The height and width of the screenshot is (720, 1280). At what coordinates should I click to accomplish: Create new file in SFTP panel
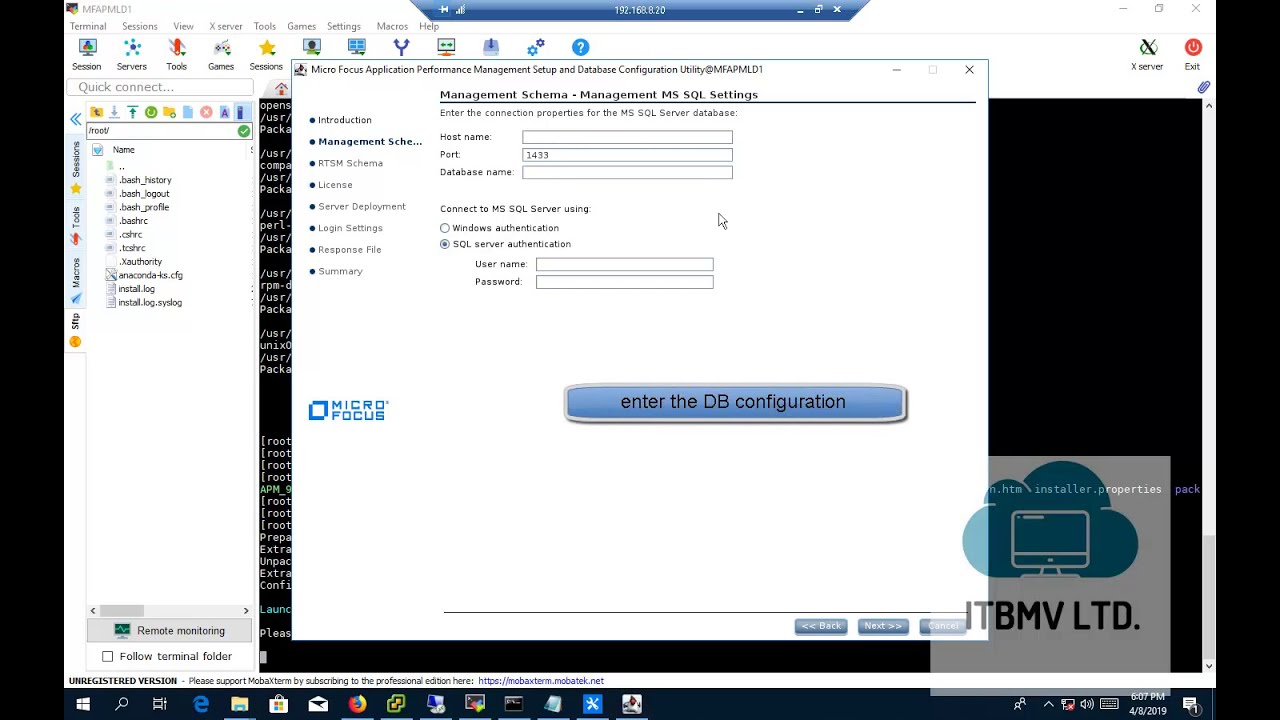pyautogui.click(x=187, y=112)
